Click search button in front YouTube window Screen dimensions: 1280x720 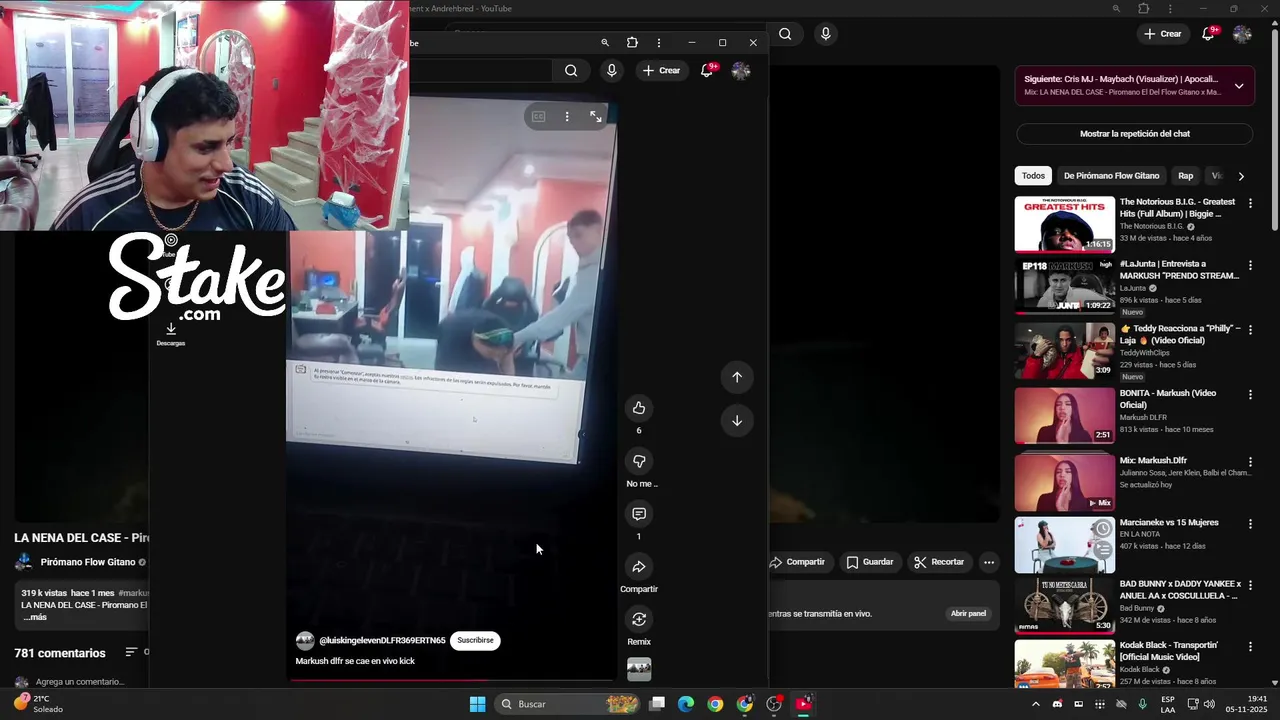[571, 71]
